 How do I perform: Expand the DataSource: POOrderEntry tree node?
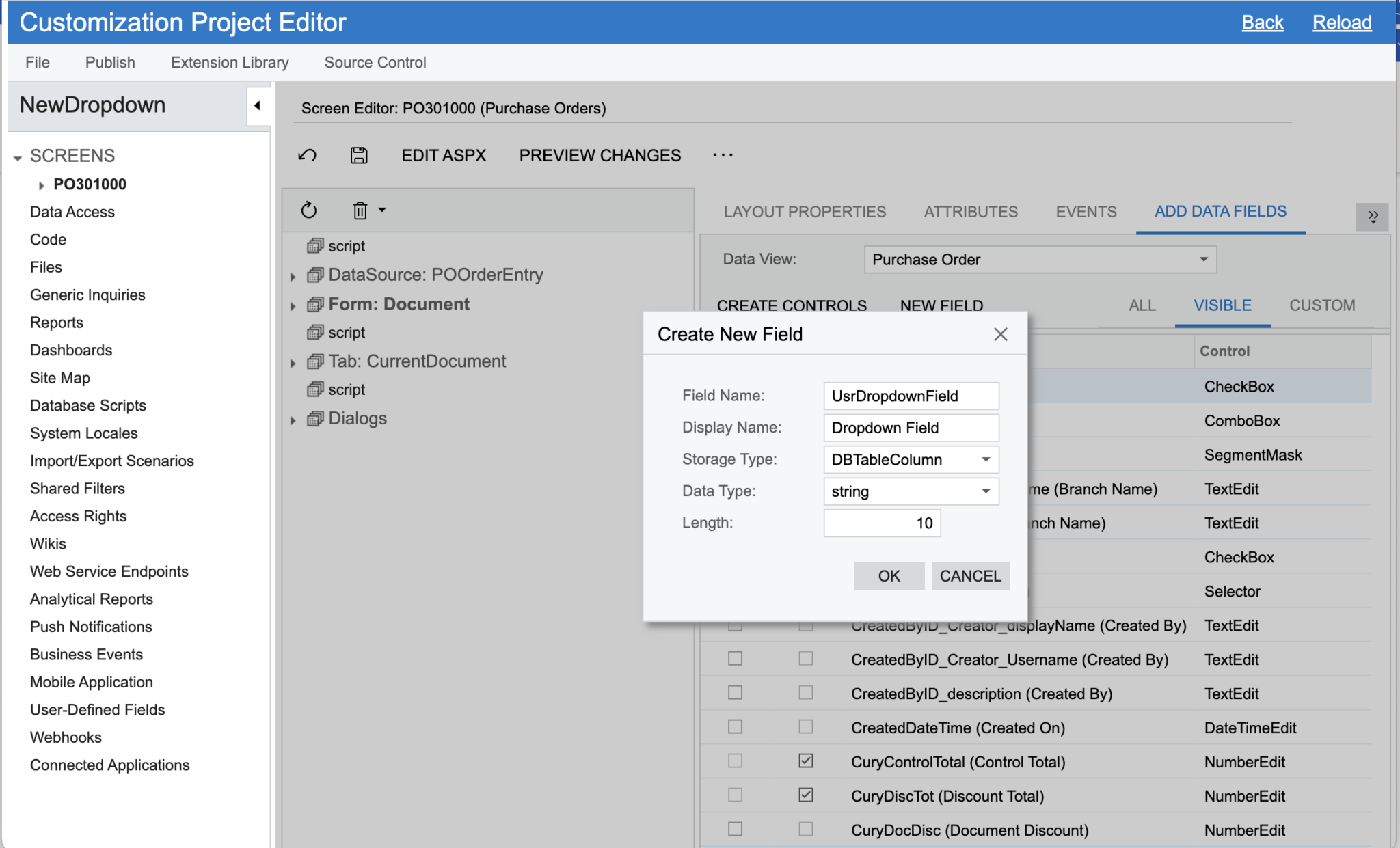tap(293, 275)
